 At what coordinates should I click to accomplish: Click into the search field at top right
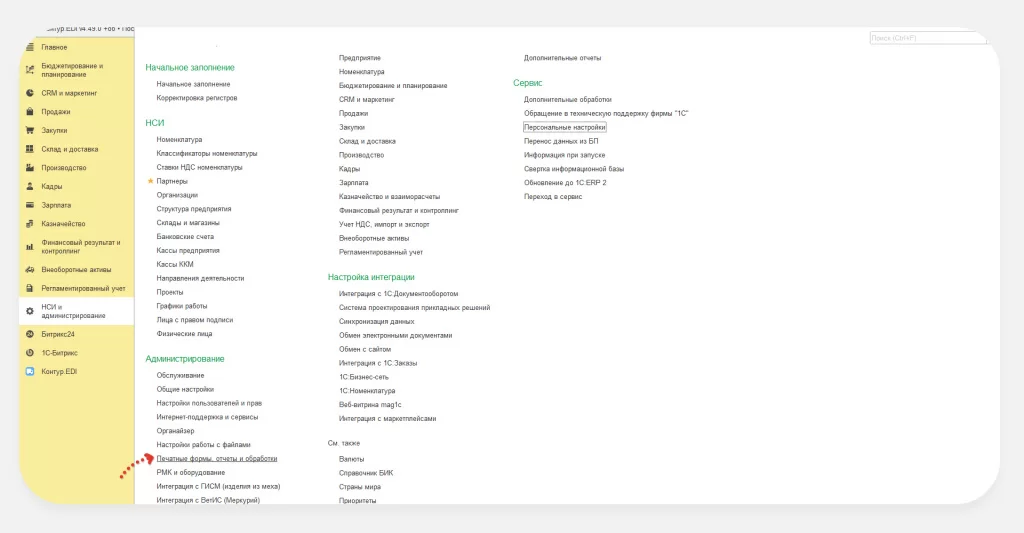[x=927, y=38]
